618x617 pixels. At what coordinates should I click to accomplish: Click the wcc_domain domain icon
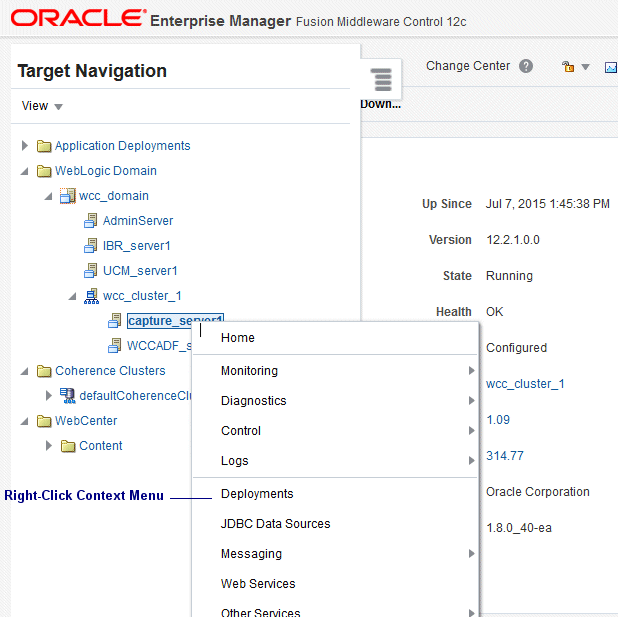pyautogui.click(x=67, y=196)
